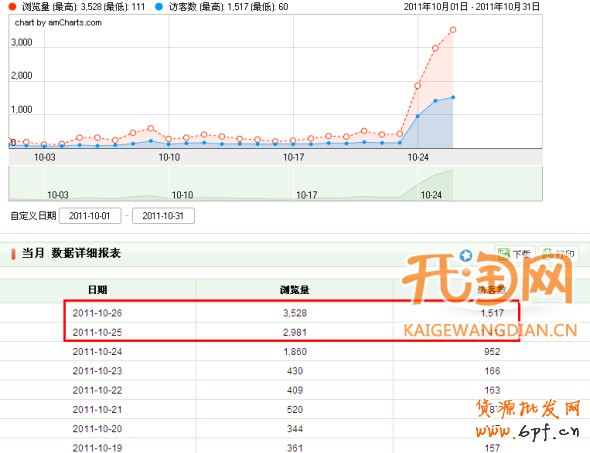Screen dimensions: 590x453
Task: Select the 2011-10-20 date cell
Action: click(97, 429)
